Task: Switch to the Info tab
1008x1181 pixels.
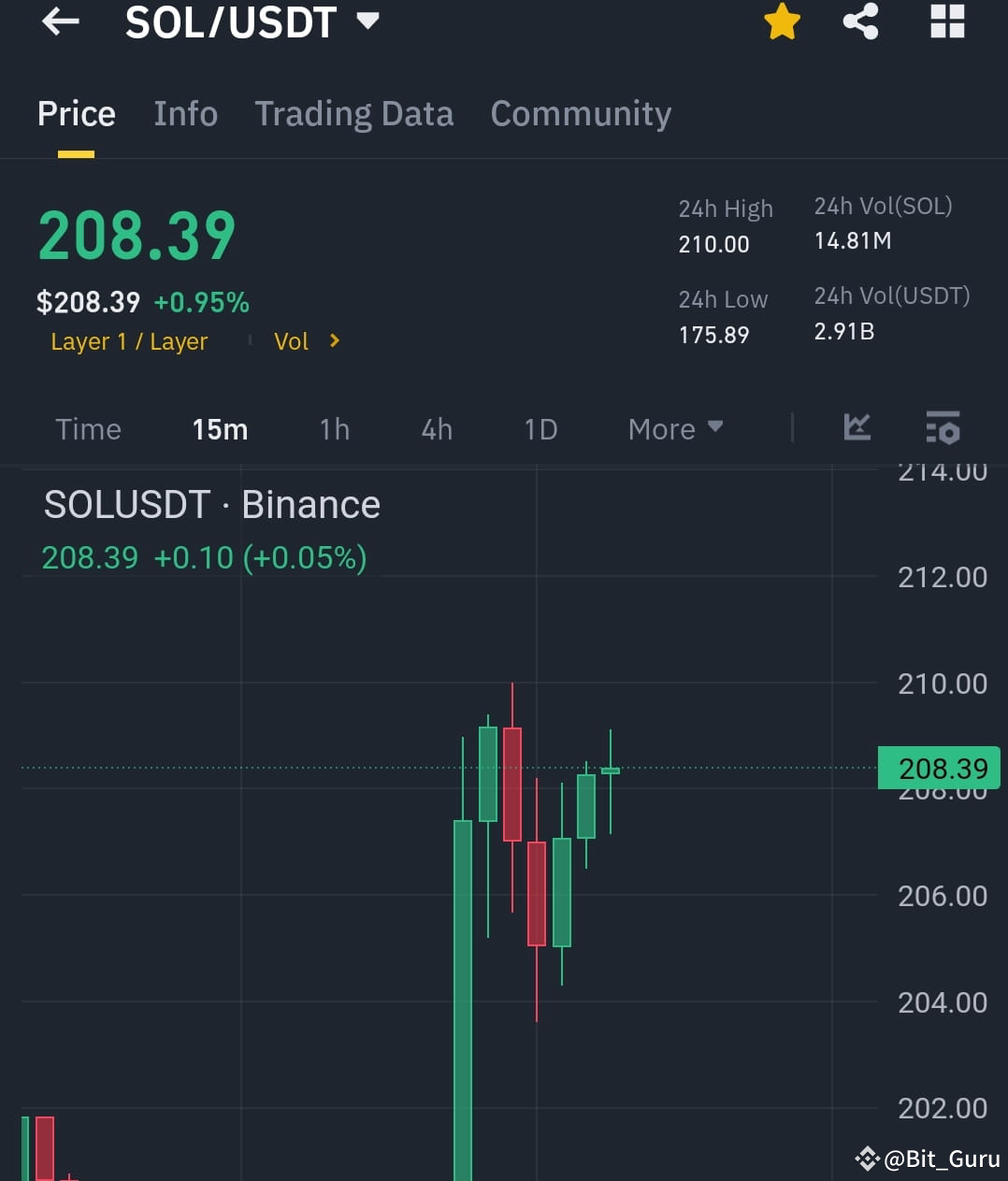Action: [x=185, y=113]
